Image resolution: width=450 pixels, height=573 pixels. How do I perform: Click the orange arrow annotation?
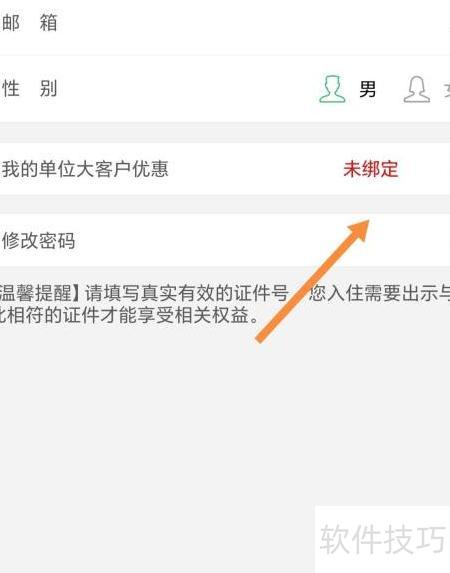click(x=313, y=281)
